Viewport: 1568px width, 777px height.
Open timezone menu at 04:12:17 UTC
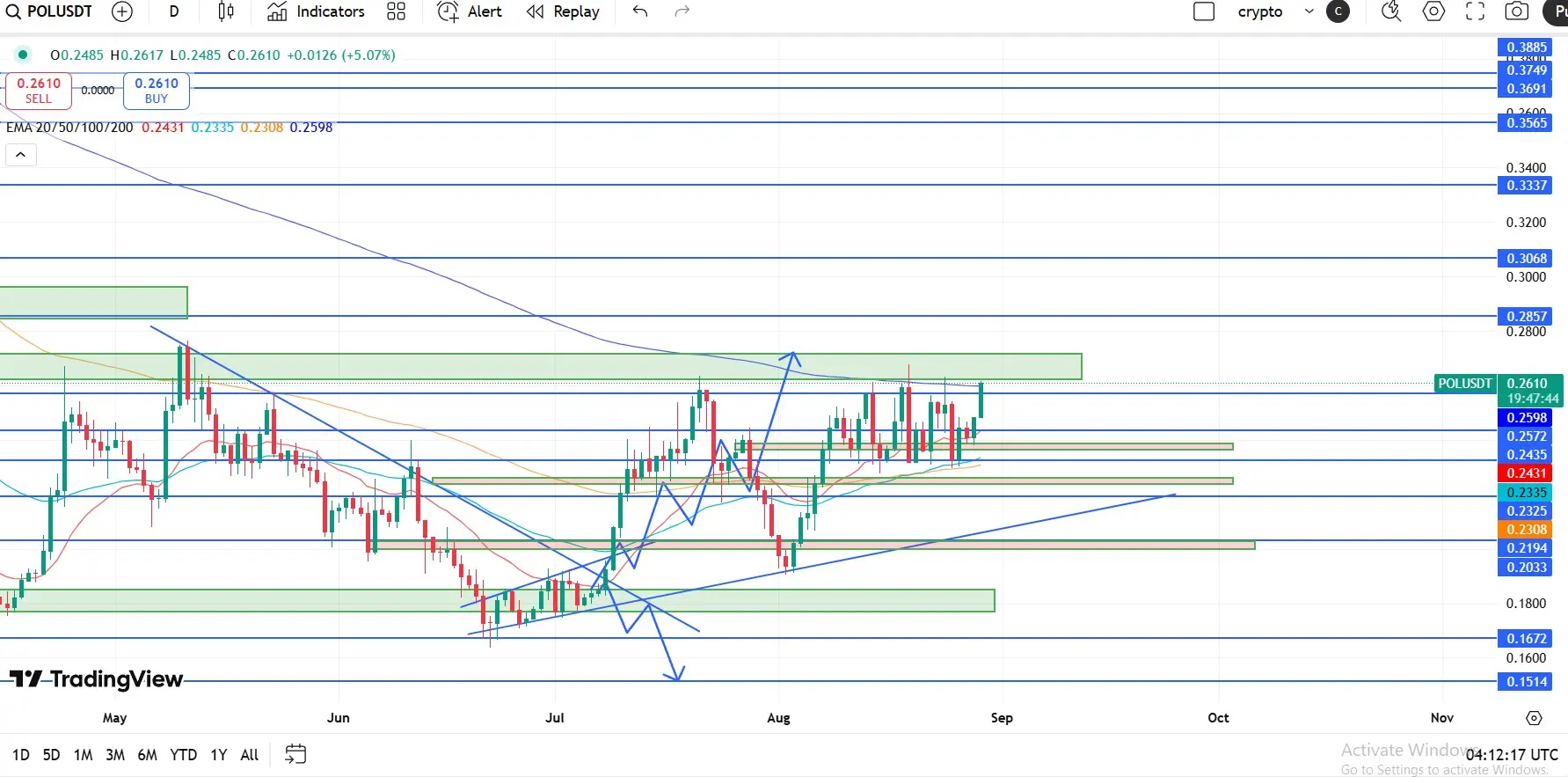[x=1512, y=755]
